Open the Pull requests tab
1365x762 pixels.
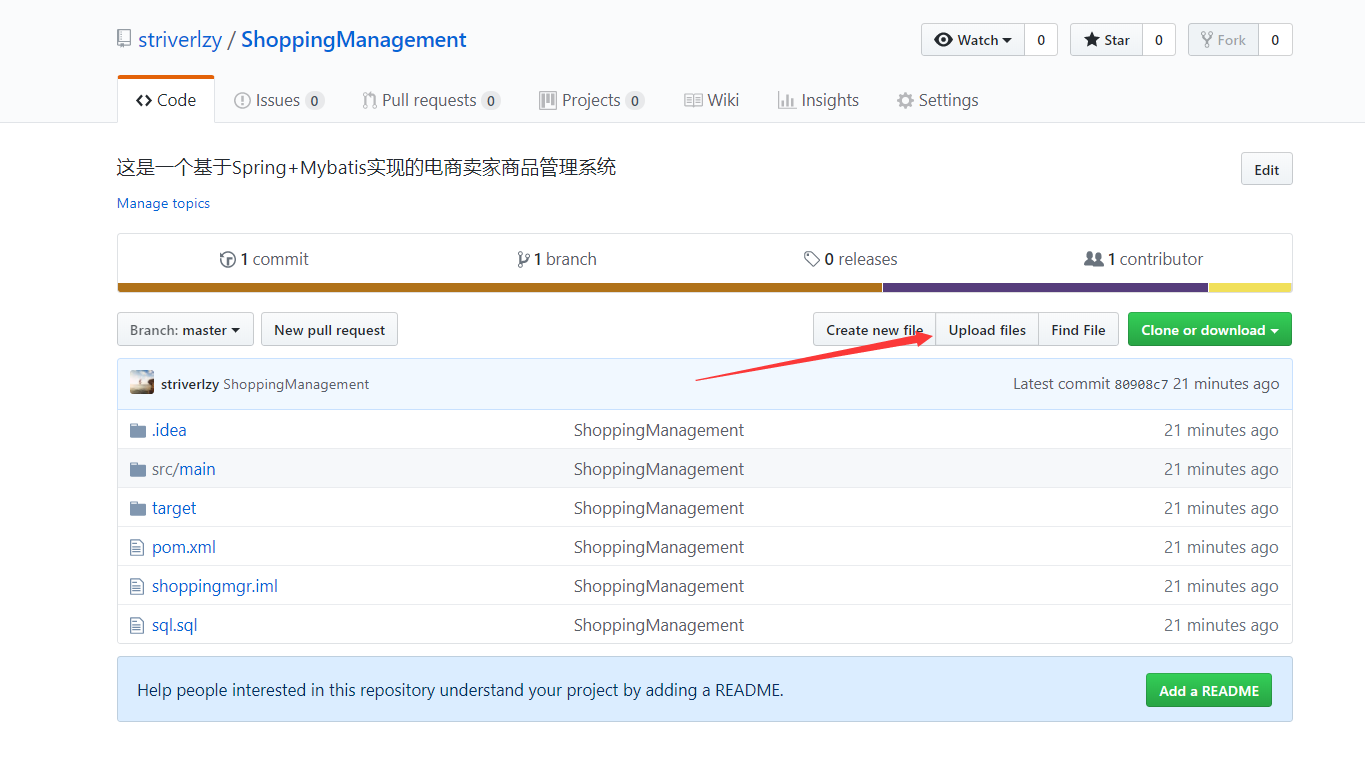click(x=431, y=100)
